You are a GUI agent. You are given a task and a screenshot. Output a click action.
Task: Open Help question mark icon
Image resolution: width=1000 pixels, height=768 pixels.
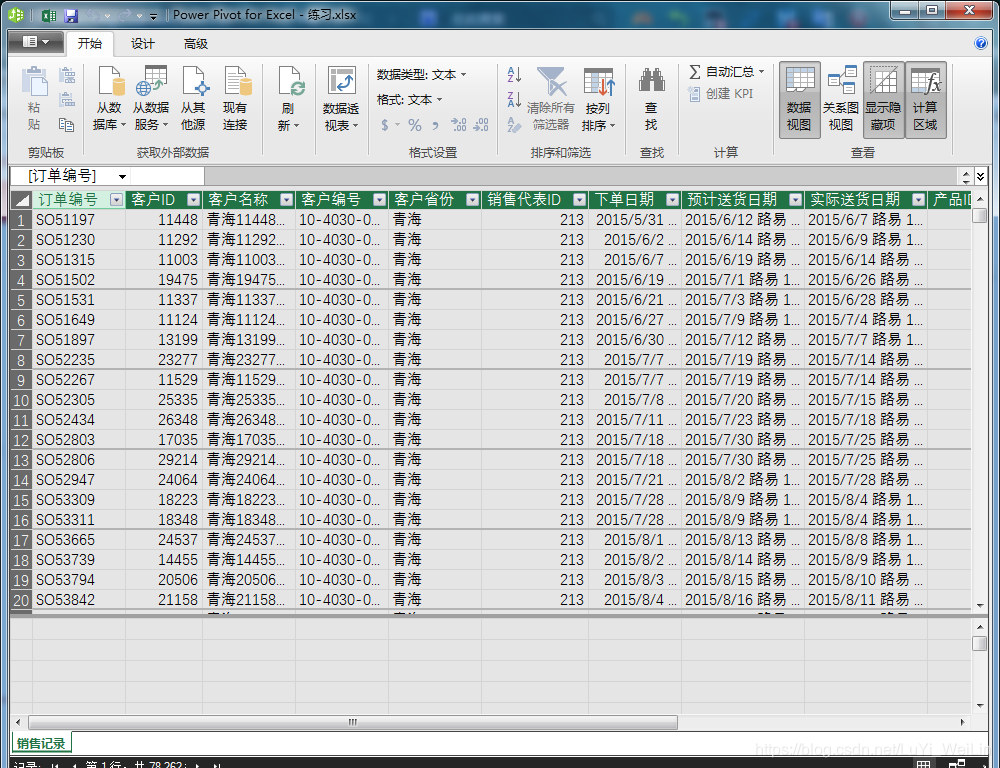981,43
